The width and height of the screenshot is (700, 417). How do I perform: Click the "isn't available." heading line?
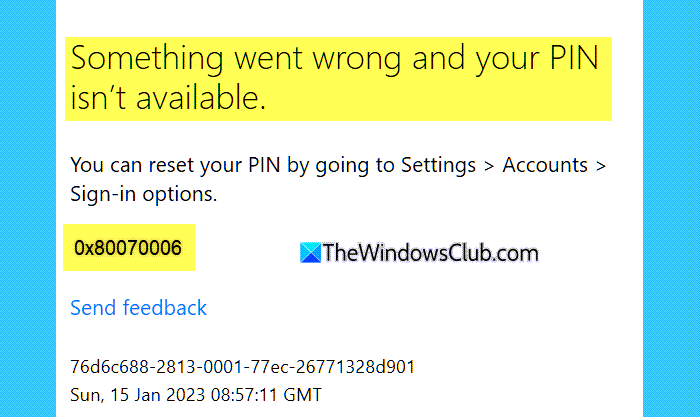coord(171,98)
